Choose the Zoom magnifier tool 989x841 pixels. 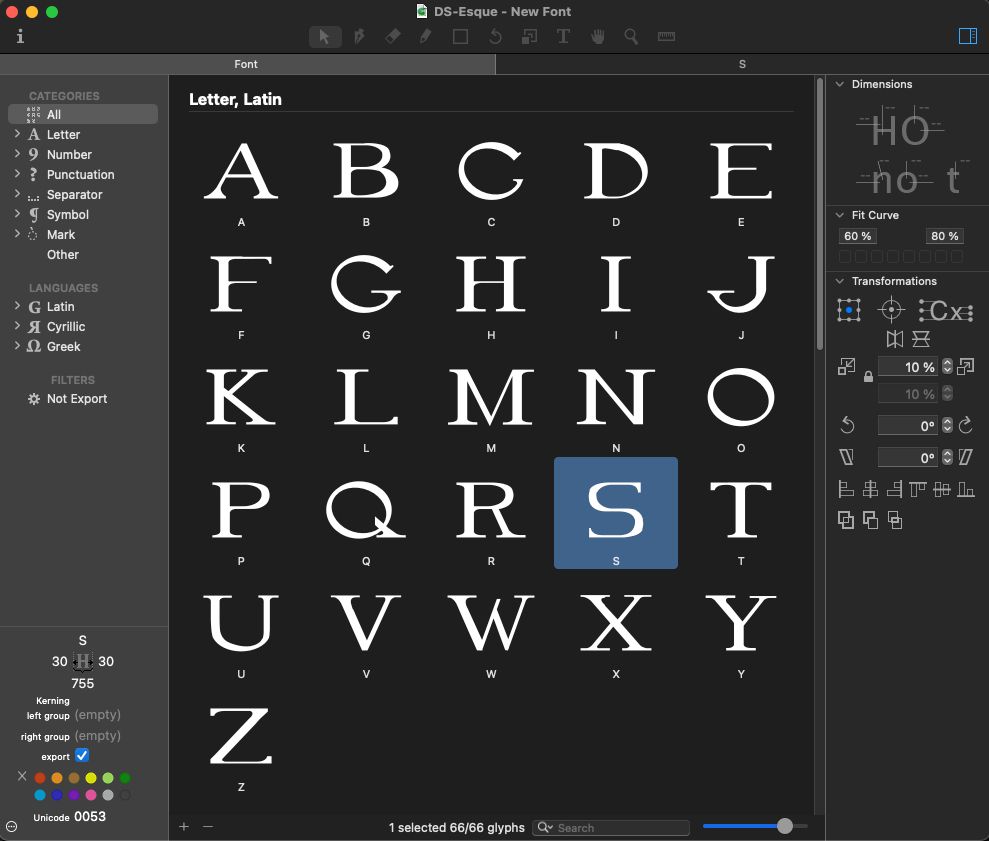631,37
